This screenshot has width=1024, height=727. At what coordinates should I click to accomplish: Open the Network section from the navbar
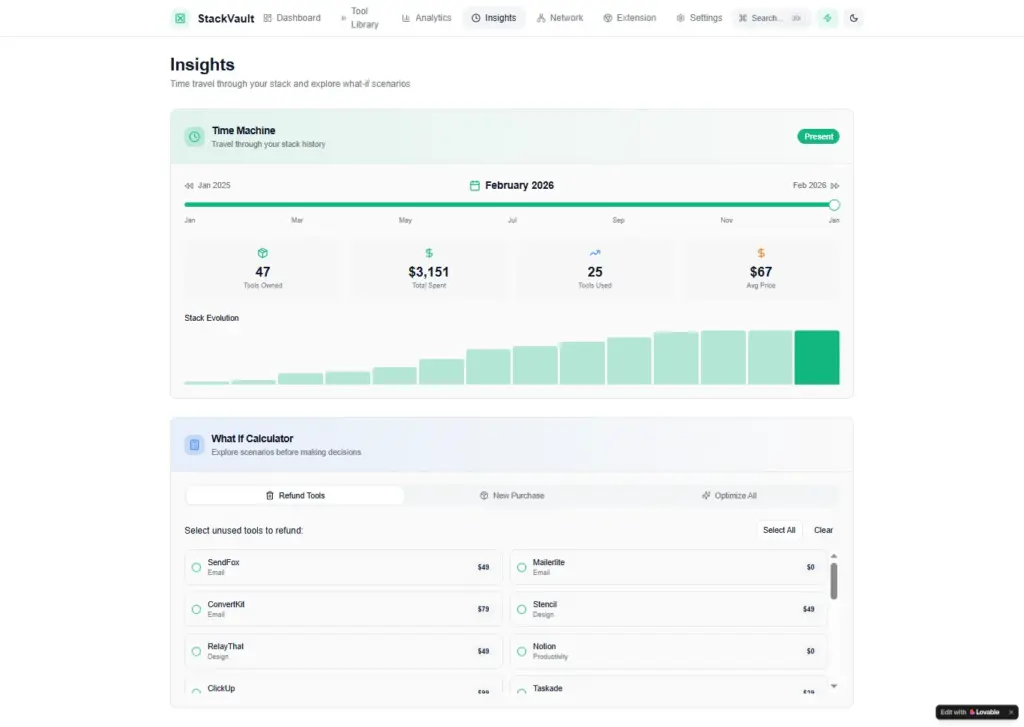(559, 17)
